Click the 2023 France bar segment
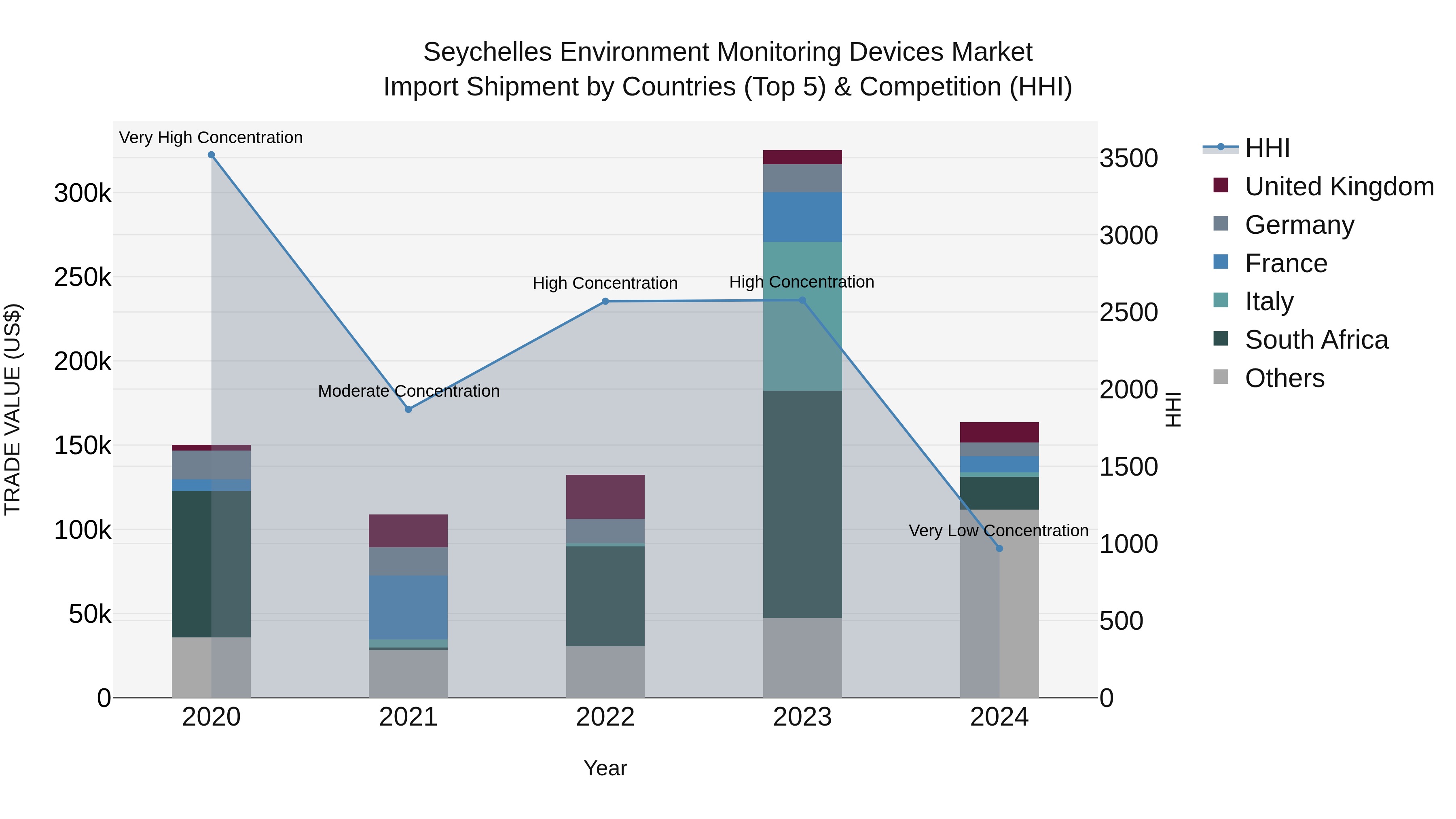 [x=802, y=217]
